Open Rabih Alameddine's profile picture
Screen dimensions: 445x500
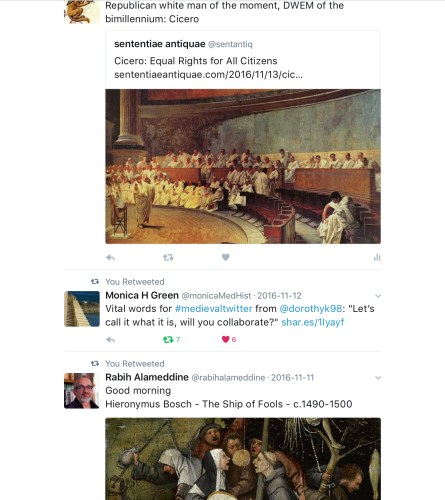click(x=82, y=391)
